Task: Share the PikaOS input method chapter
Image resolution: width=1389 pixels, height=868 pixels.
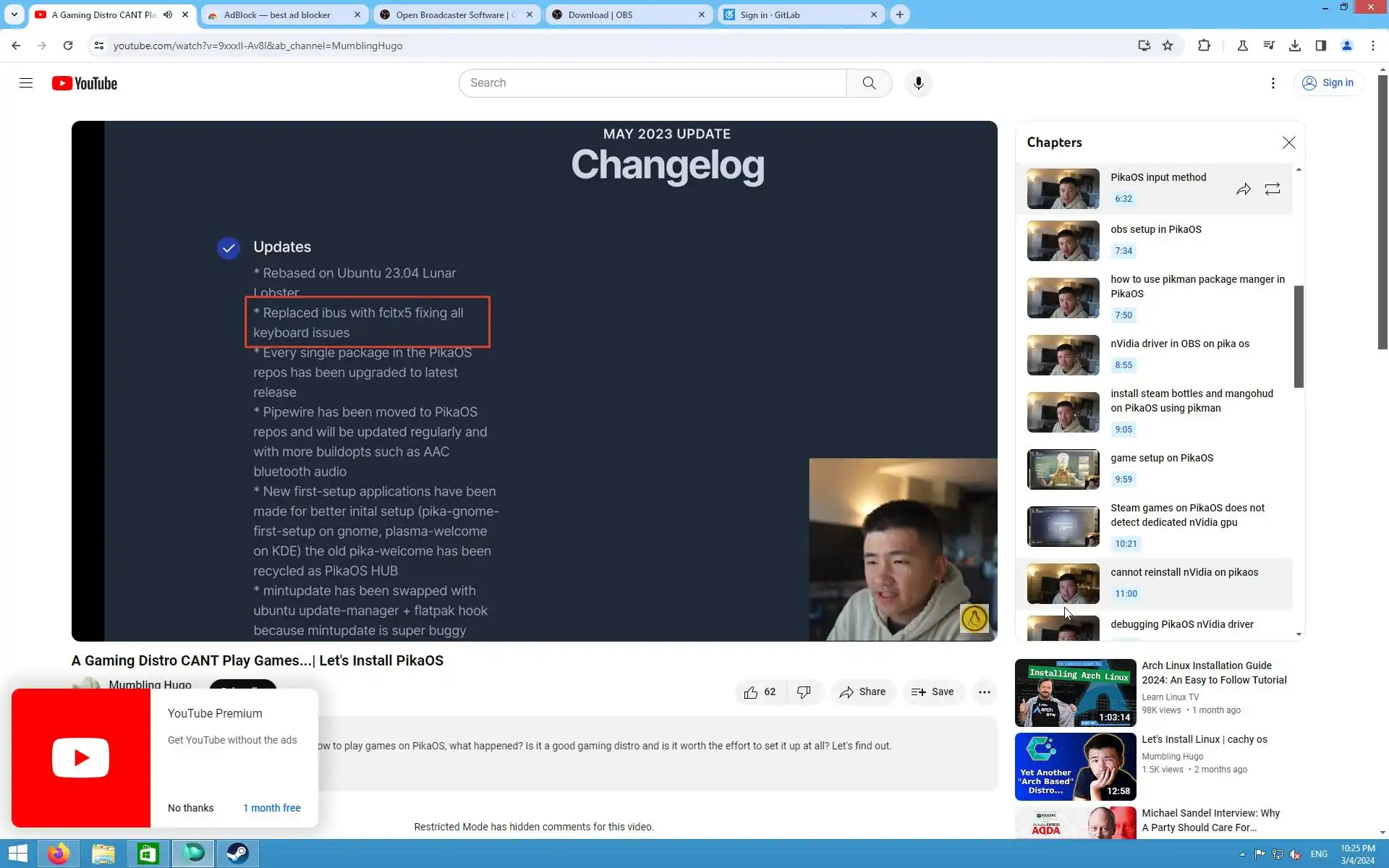Action: [1243, 190]
